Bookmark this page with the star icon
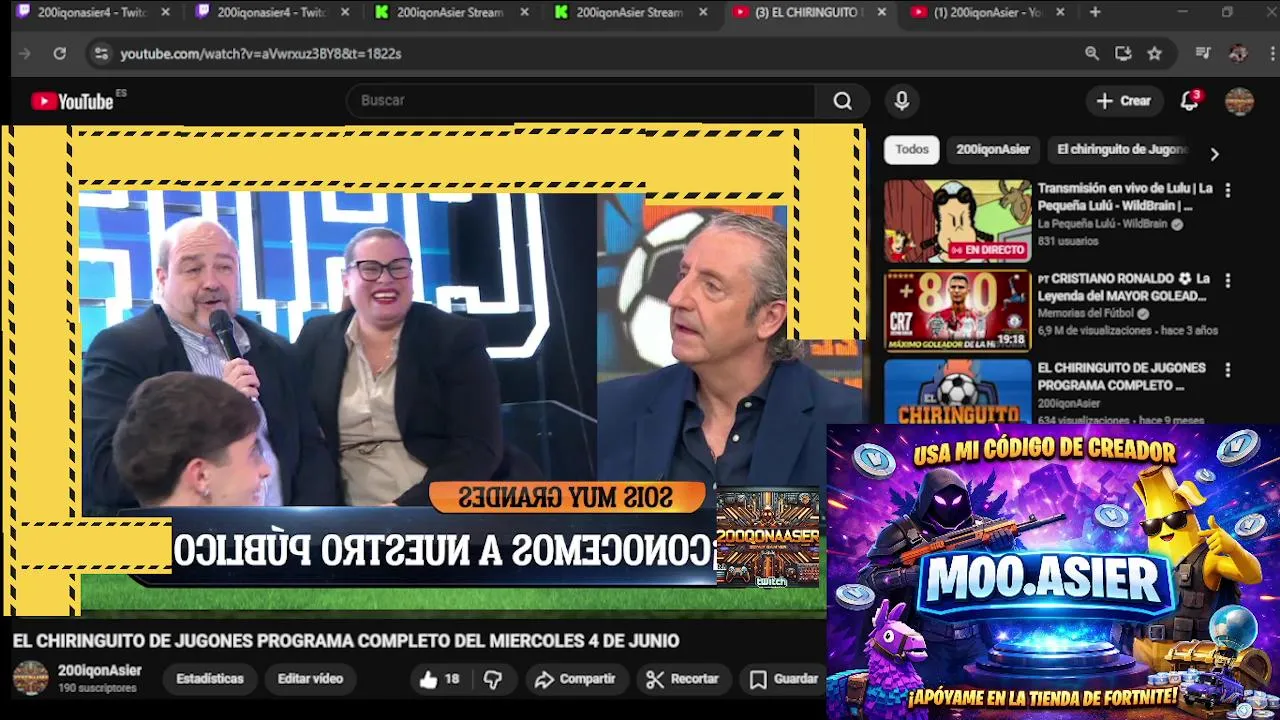This screenshot has height=720, width=1280. pos(1155,54)
